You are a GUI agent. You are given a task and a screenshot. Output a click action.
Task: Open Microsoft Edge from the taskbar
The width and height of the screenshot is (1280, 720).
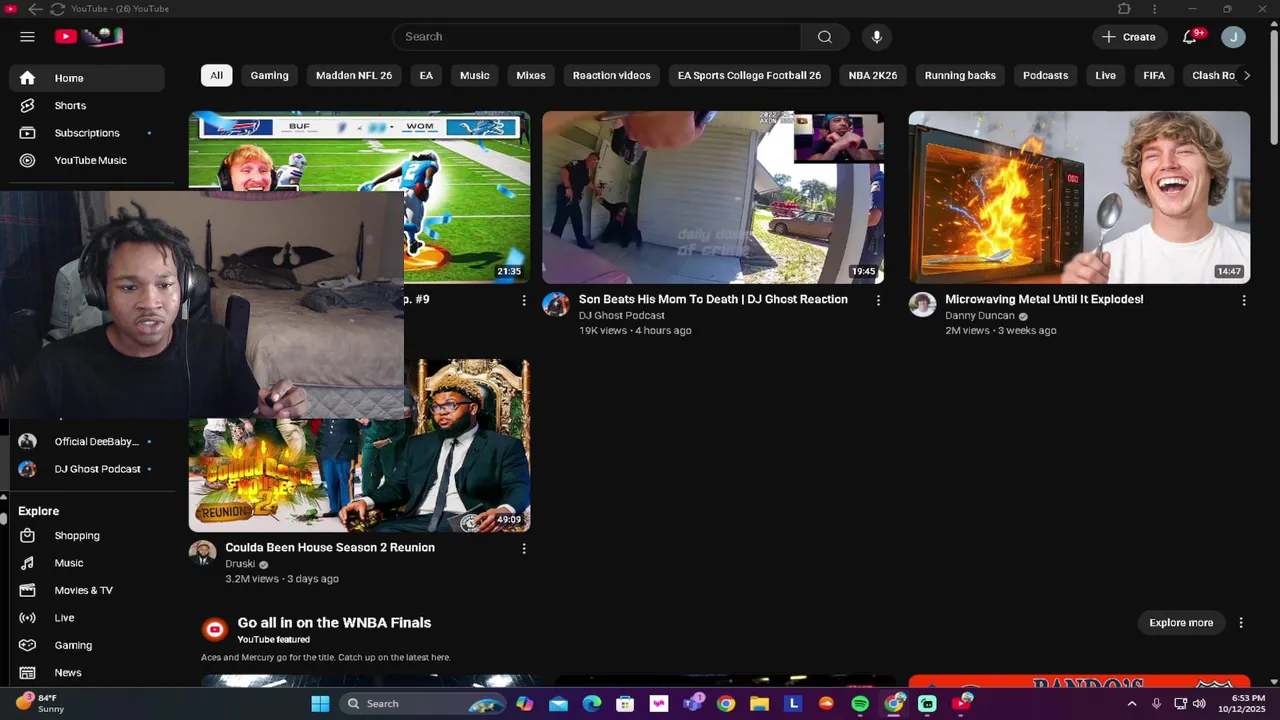(x=592, y=704)
